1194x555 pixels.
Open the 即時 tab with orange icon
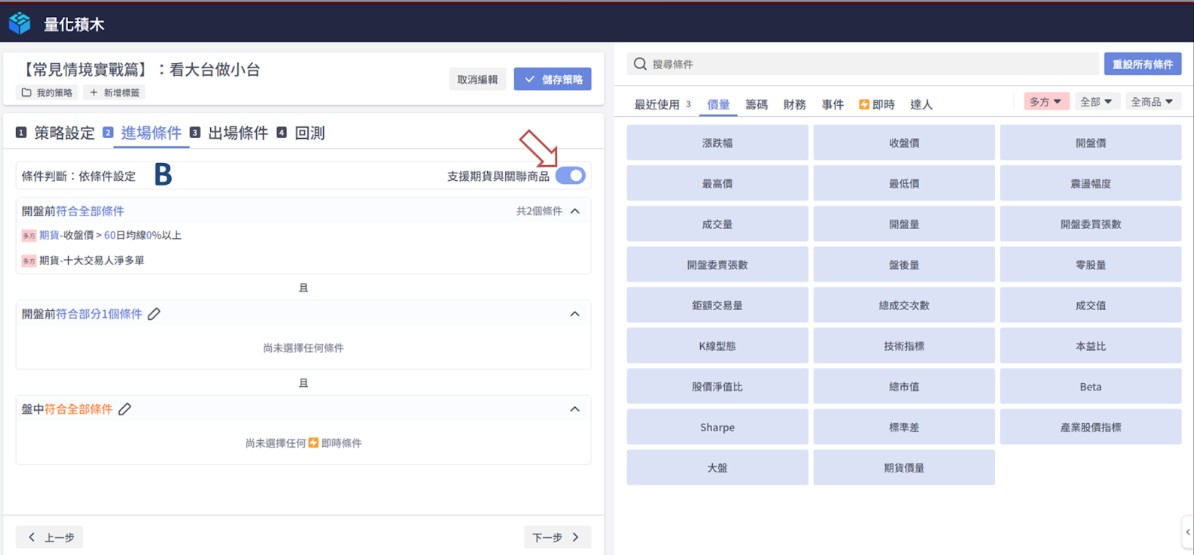pyautogui.click(x=876, y=104)
